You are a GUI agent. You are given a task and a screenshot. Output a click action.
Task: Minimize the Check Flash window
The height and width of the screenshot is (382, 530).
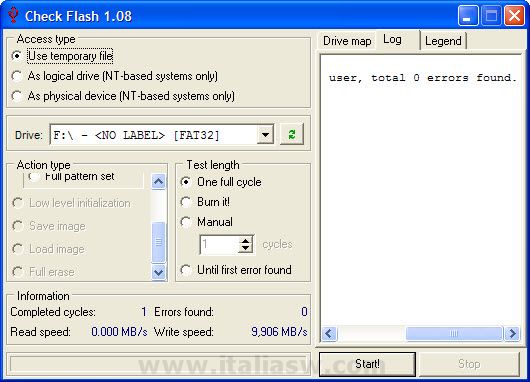468,16
